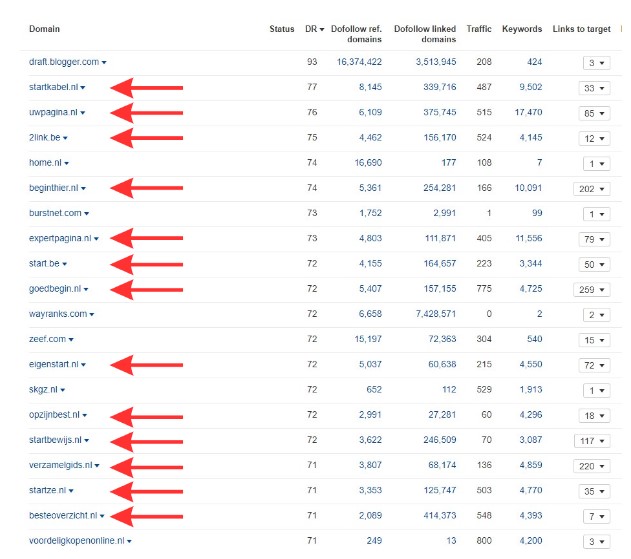The width and height of the screenshot is (631, 559).
Task: Open the opzijnbest.nl domain link
Action: (x=54, y=415)
